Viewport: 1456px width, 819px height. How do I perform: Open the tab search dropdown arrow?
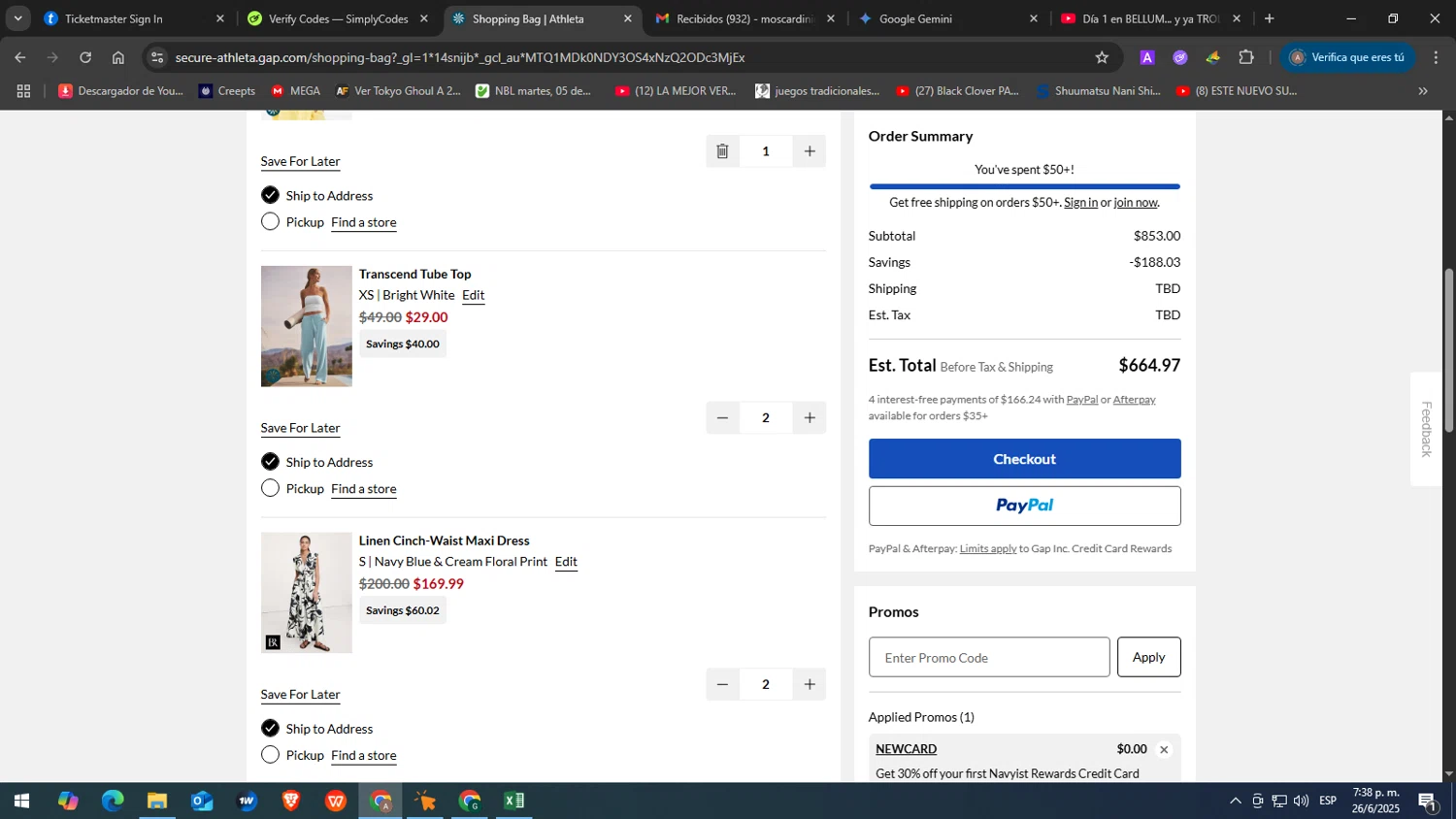[17, 18]
